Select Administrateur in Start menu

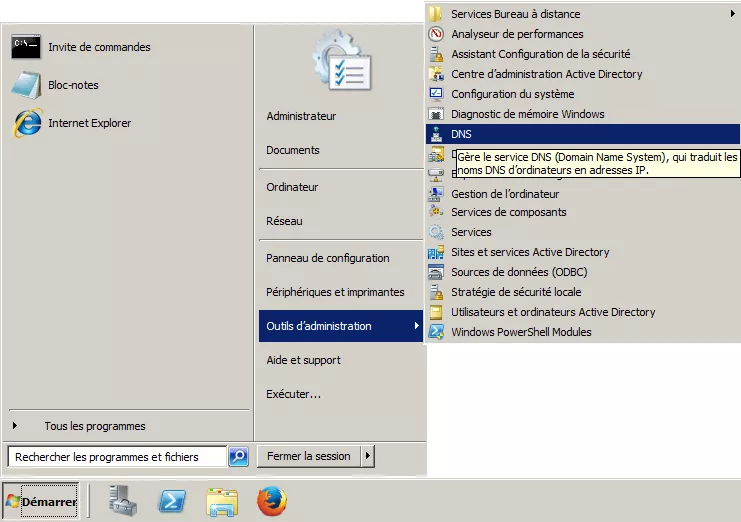[x=301, y=116]
